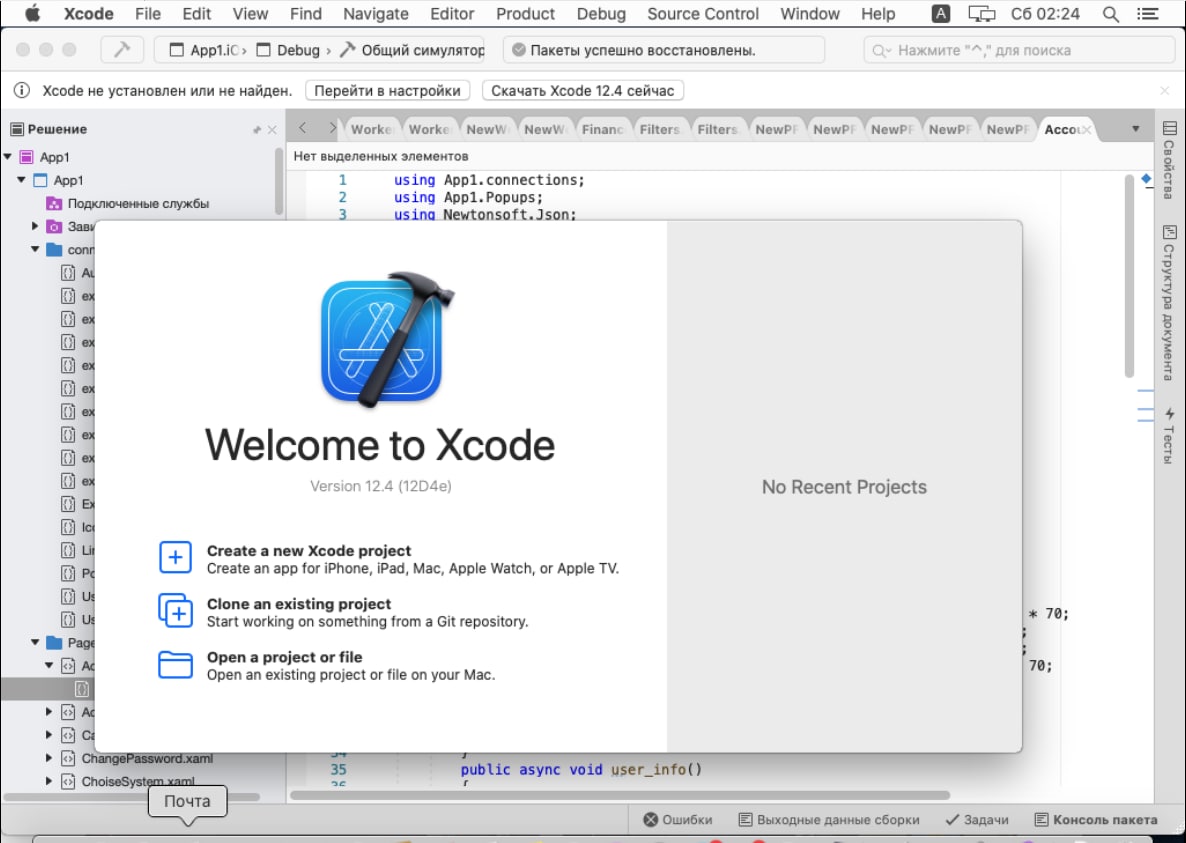
Task: Navigate back in editor history
Action: 303,128
